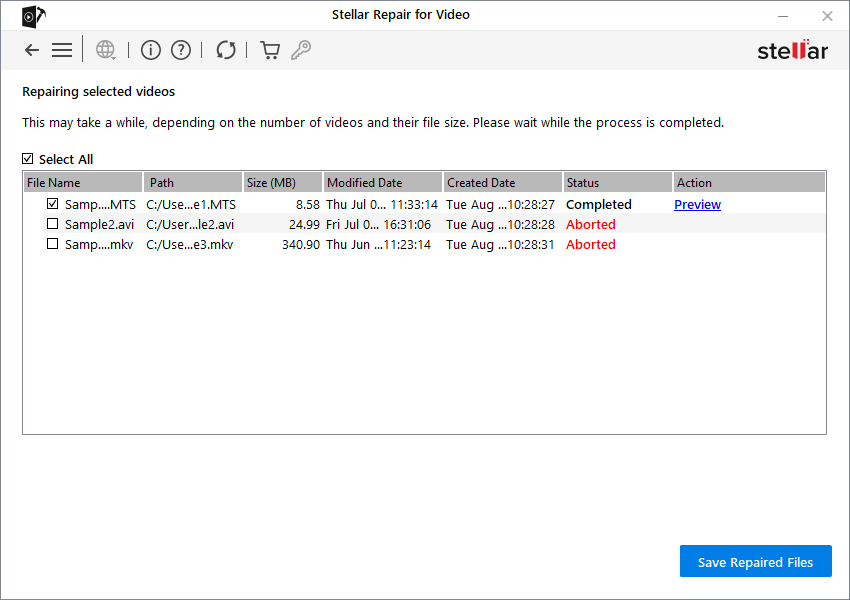Toggle the Select All checkbox

[28, 159]
